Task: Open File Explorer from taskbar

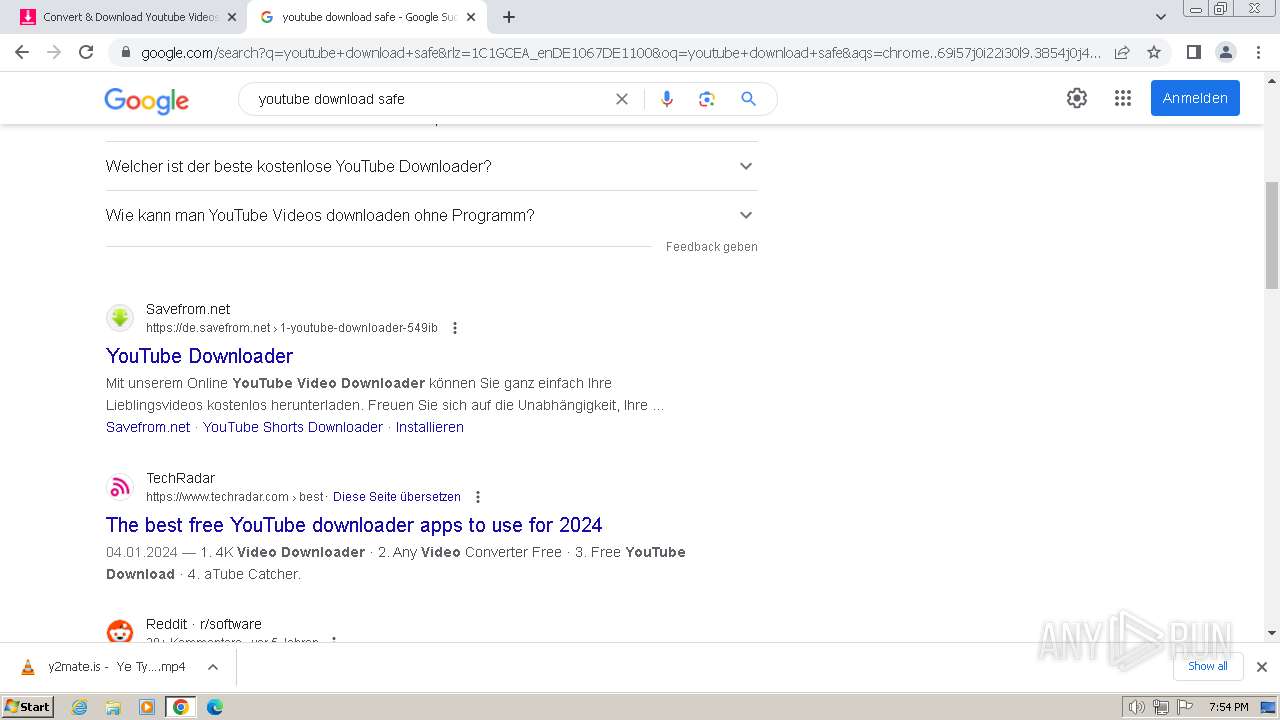Action: coord(113,707)
